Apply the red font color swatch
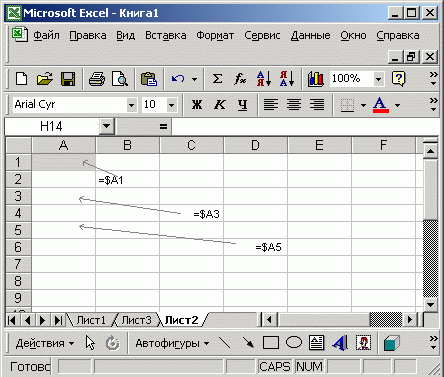444x377 pixels. [x=381, y=105]
